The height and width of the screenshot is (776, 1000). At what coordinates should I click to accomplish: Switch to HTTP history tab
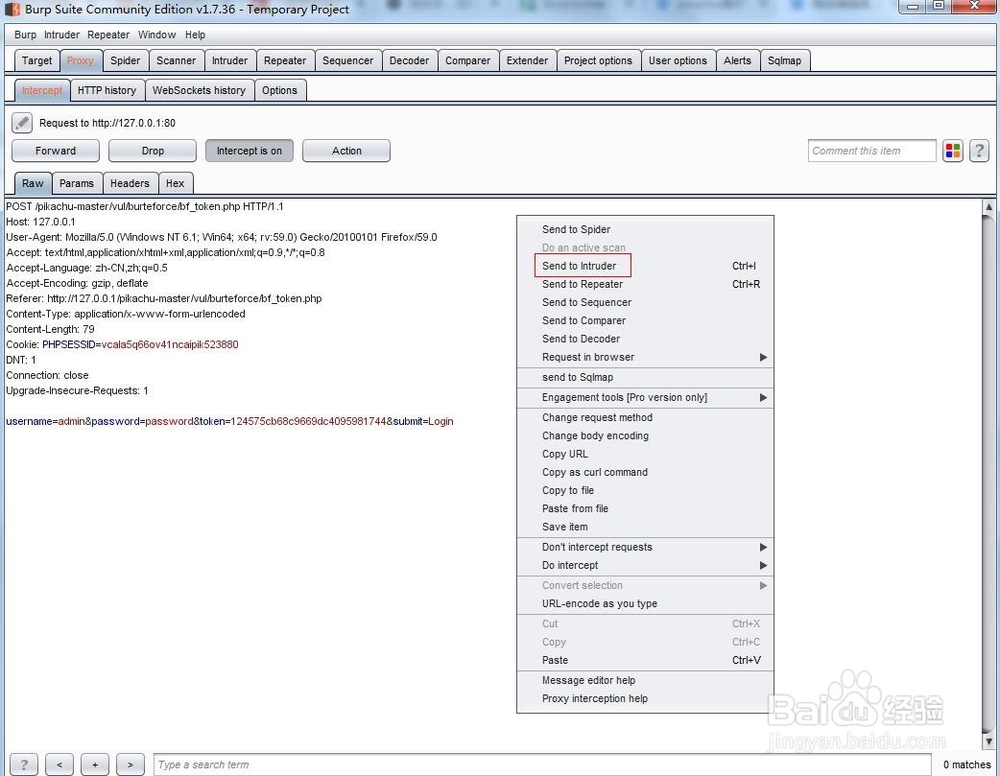pyautogui.click(x=107, y=91)
